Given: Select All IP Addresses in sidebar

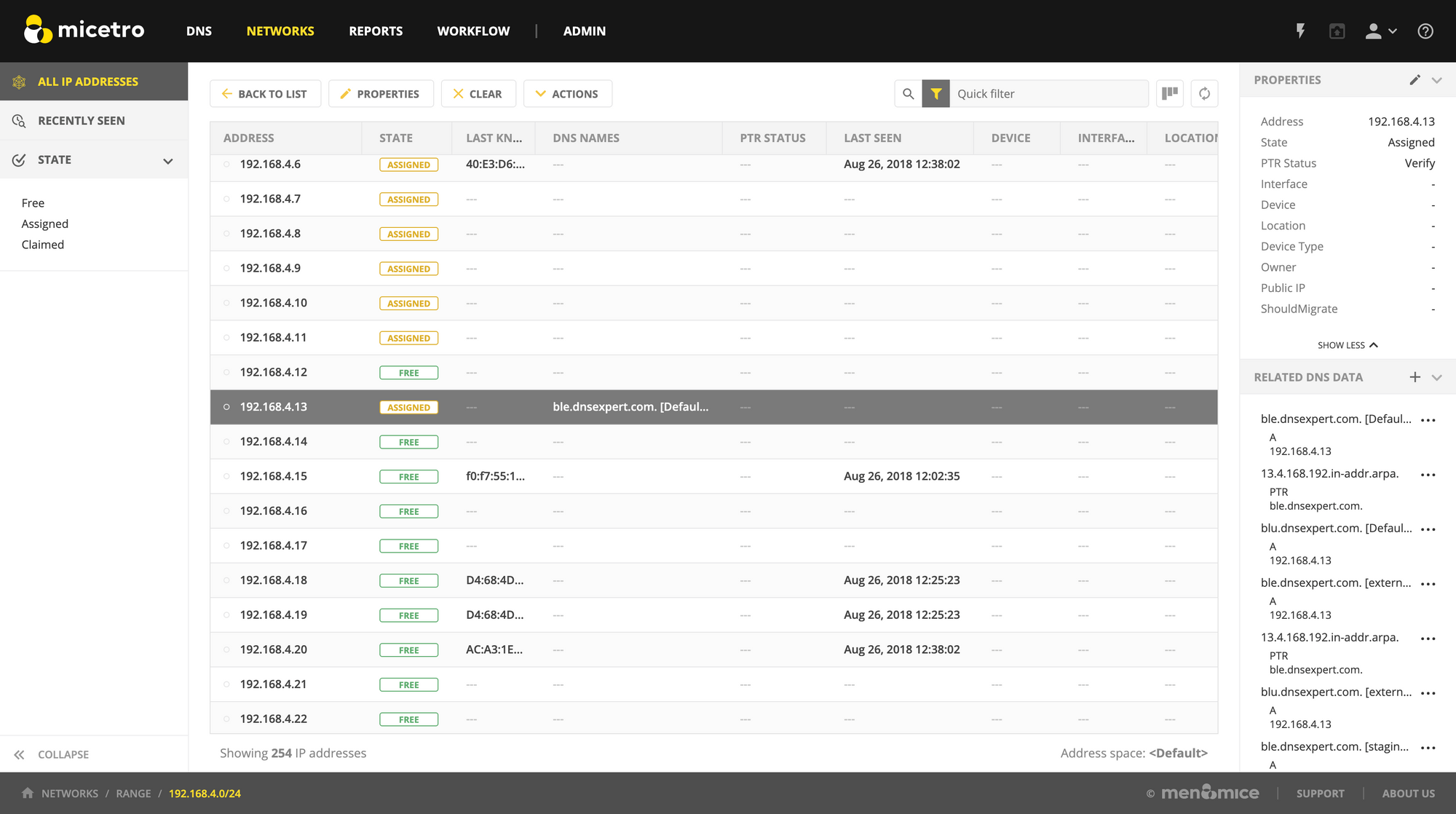Looking at the screenshot, I should [94, 82].
